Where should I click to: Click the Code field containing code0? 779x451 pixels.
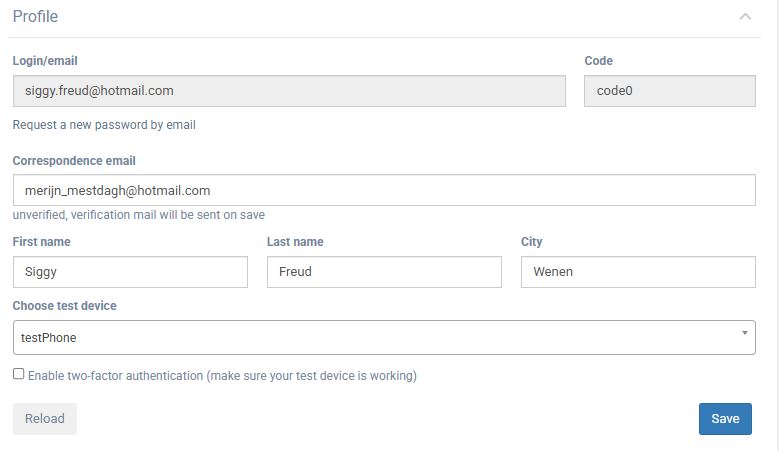click(669, 91)
